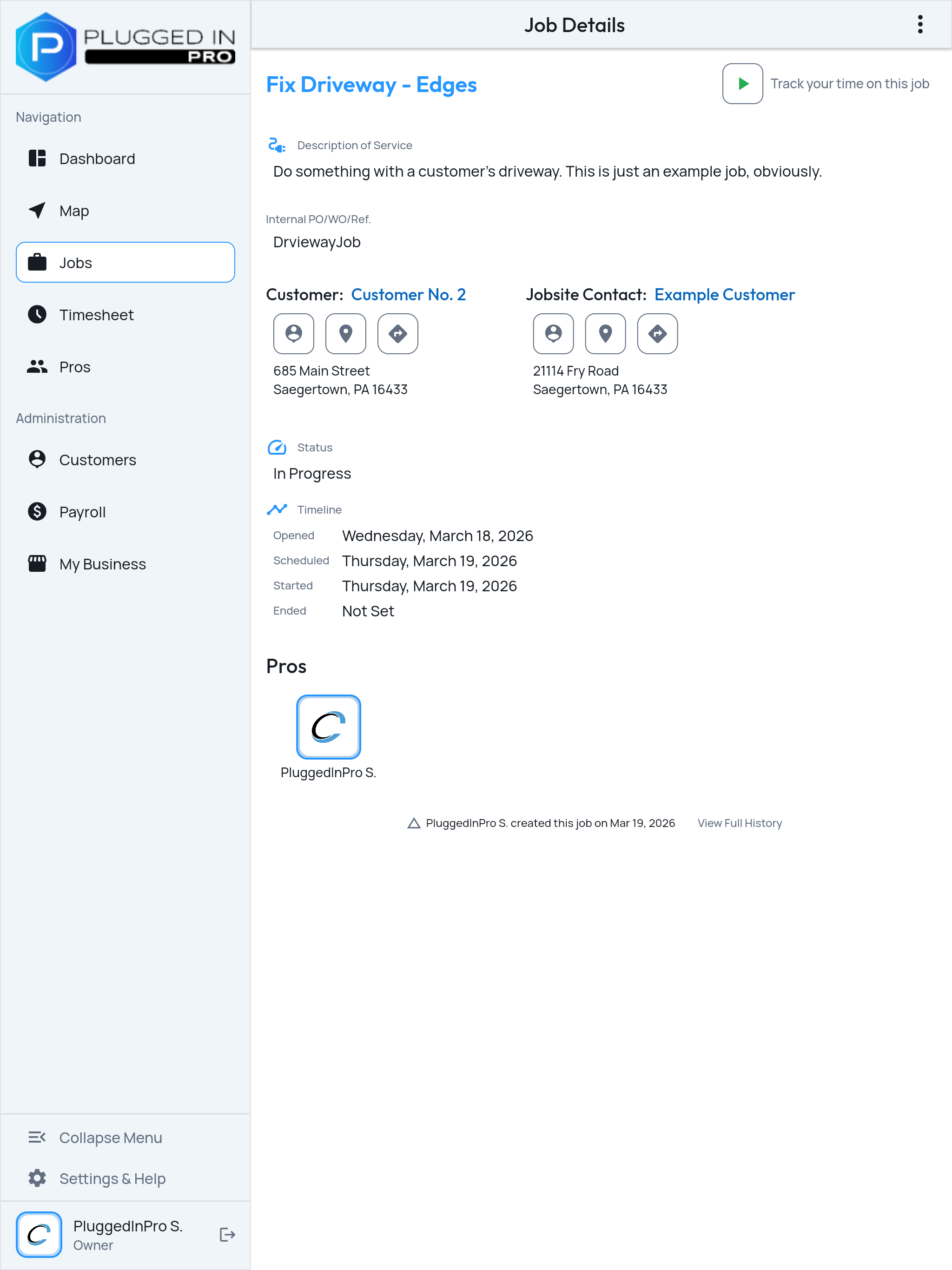The image size is (952, 1270).
Task: Show map pin location for 21114 Fry Road
Action: [605, 334]
